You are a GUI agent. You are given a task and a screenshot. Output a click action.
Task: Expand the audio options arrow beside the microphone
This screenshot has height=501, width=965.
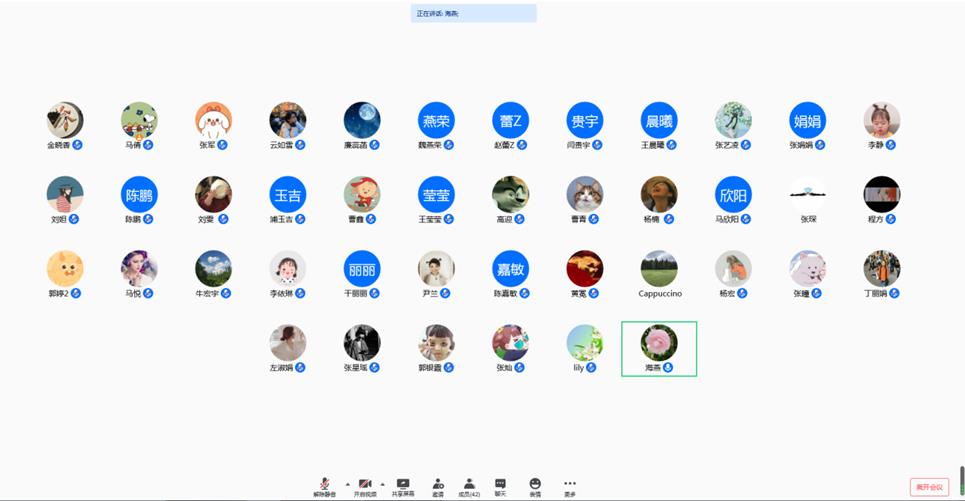point(348,484)
